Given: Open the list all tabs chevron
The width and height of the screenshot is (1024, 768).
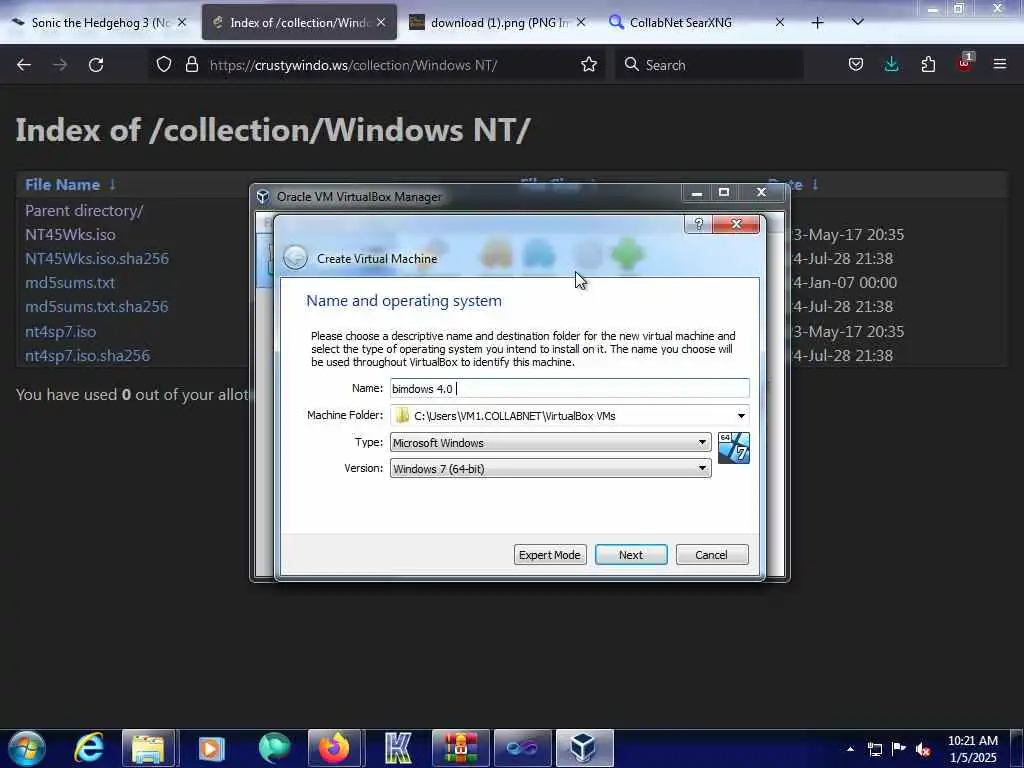Looking at the screenshot, I should pos(857,22).
